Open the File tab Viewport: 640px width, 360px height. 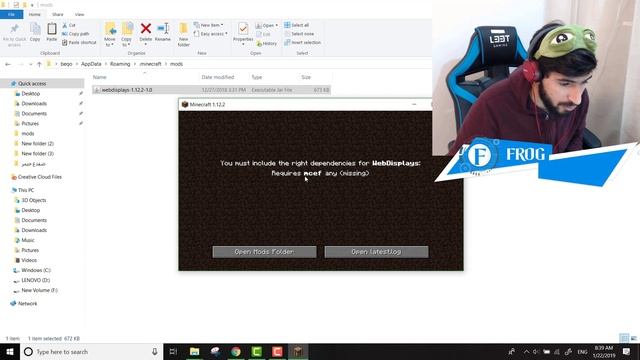tap(11, 14)
